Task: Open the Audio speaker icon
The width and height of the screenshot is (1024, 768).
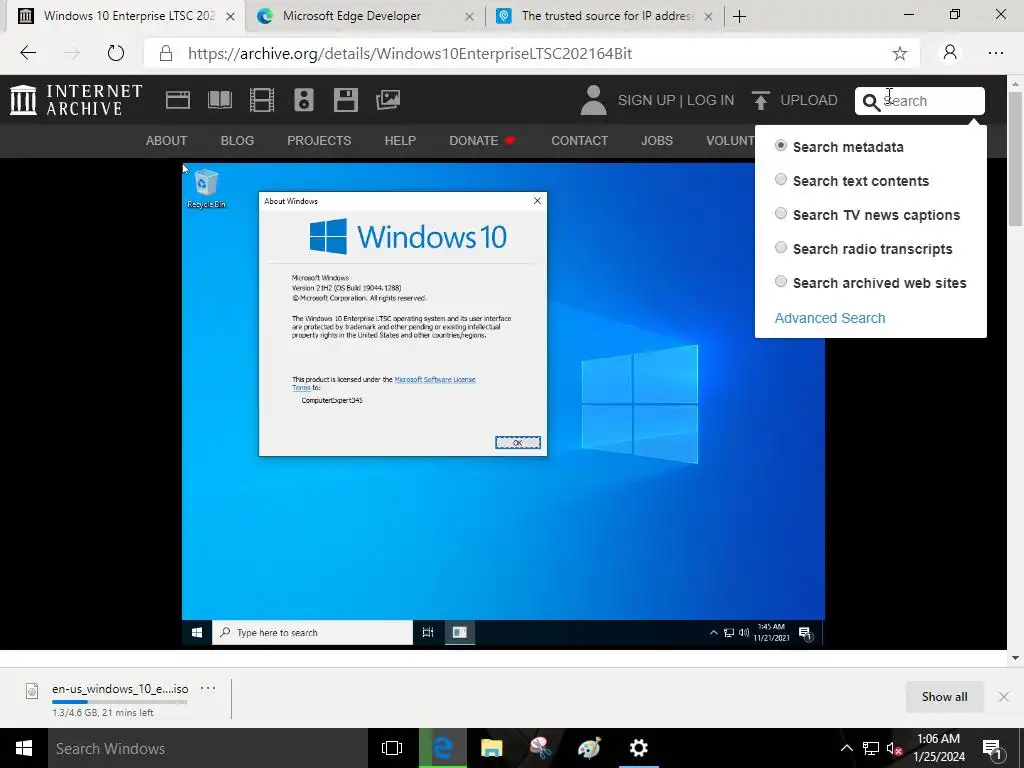Action: (304, 100)
